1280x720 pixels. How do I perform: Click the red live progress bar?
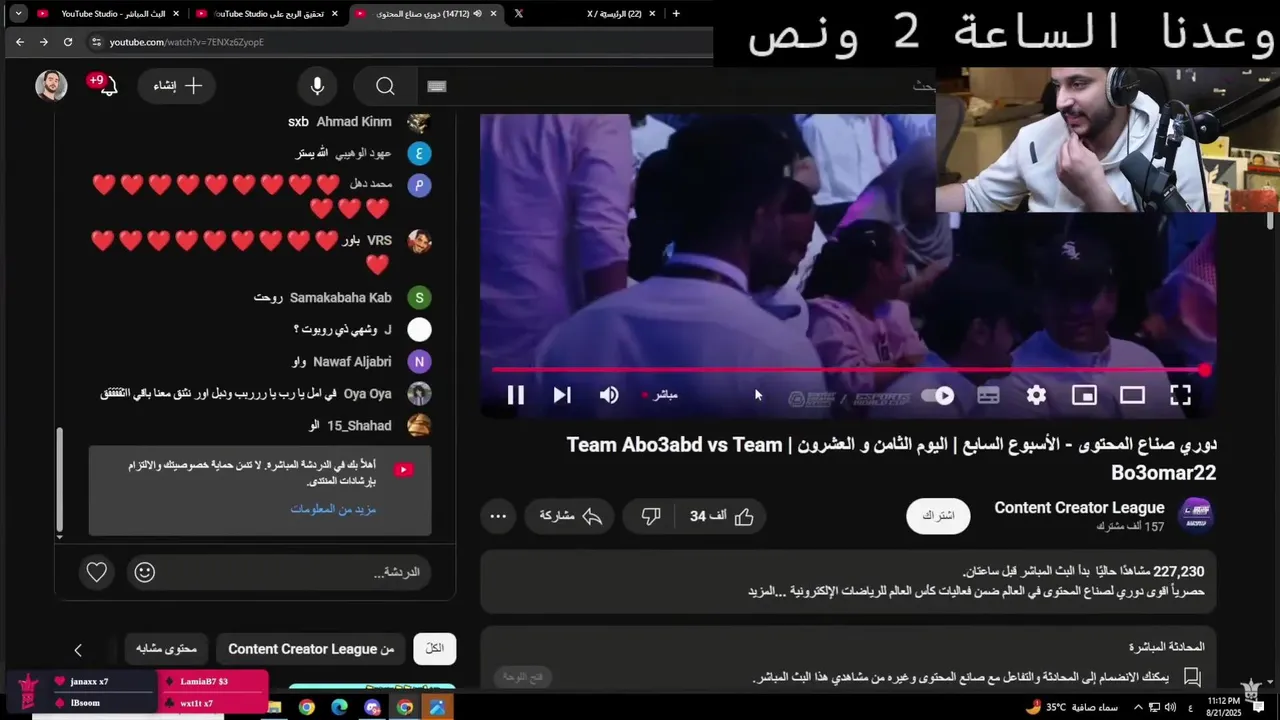click(x=848, y=370)
